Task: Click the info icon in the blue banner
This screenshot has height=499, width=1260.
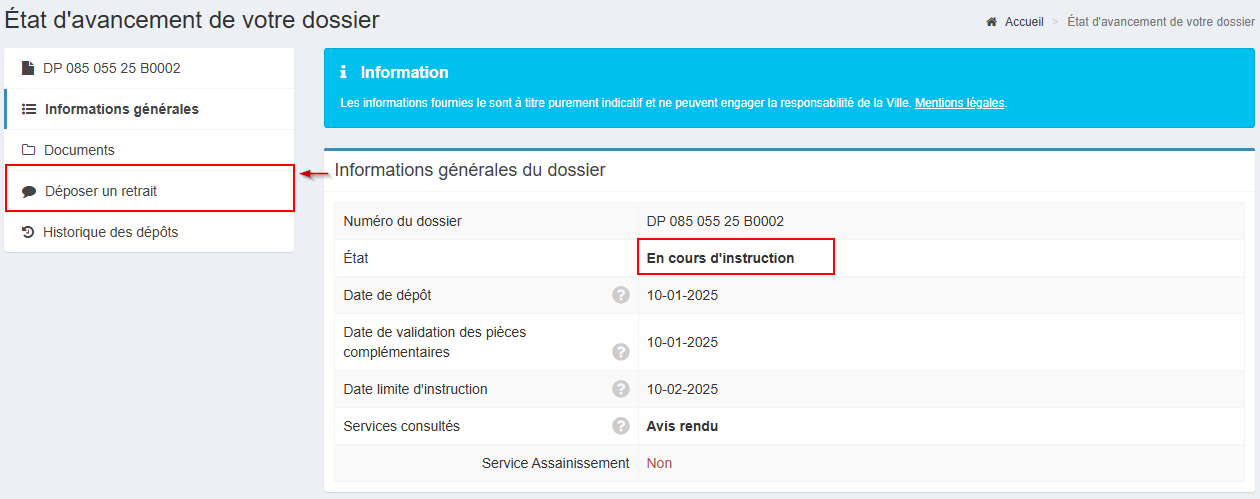Action: (x=344, y=72)
